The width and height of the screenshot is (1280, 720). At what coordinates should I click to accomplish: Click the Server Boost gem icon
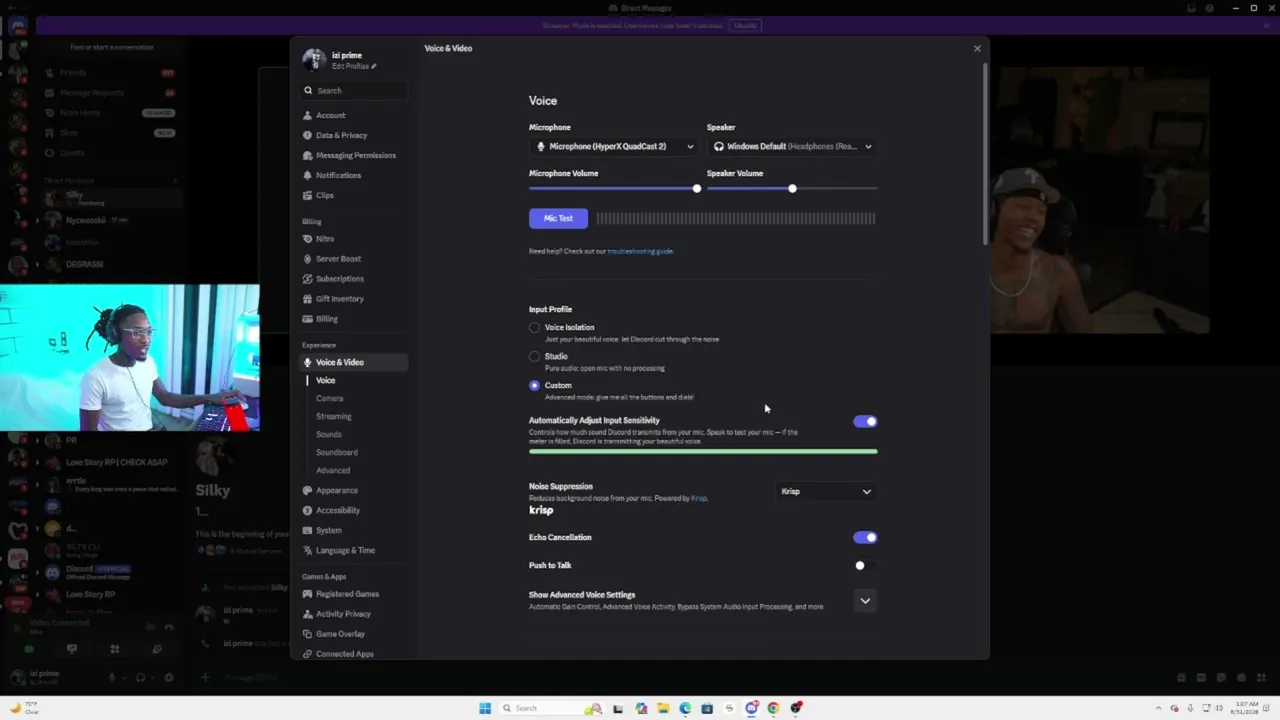pyautogui.click(x=308, y=259)
